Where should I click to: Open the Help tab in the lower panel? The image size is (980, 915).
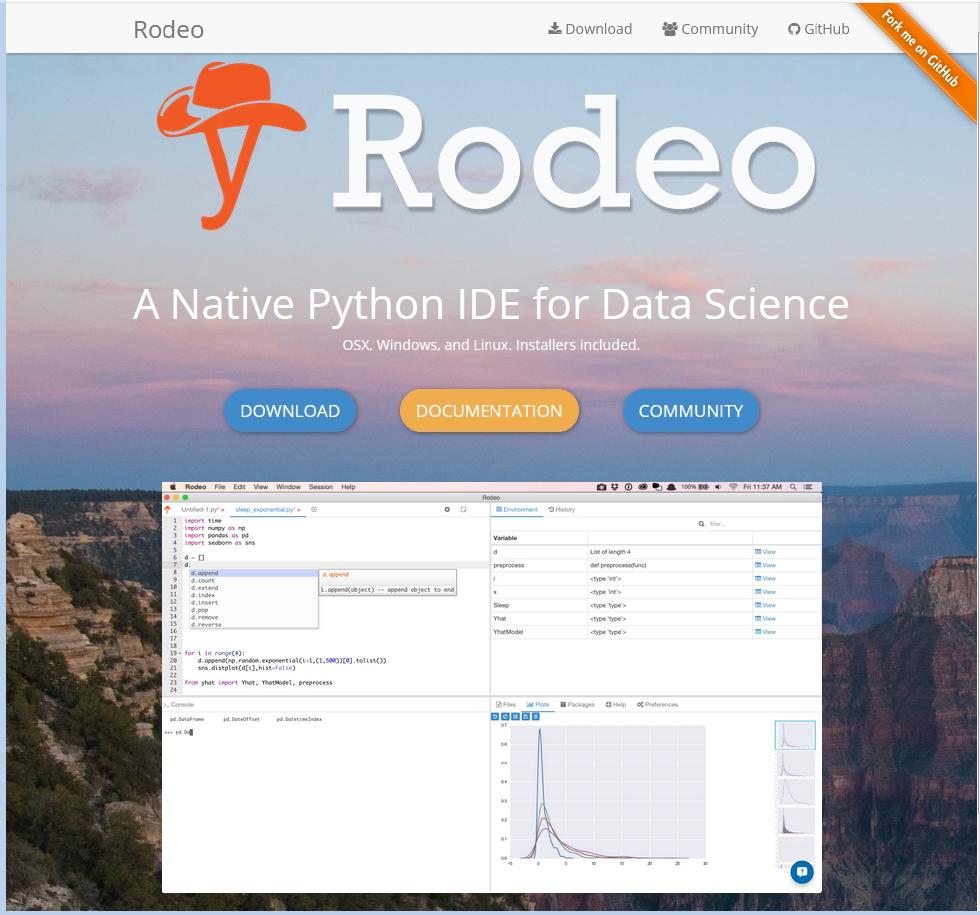(x=616, y=704)
